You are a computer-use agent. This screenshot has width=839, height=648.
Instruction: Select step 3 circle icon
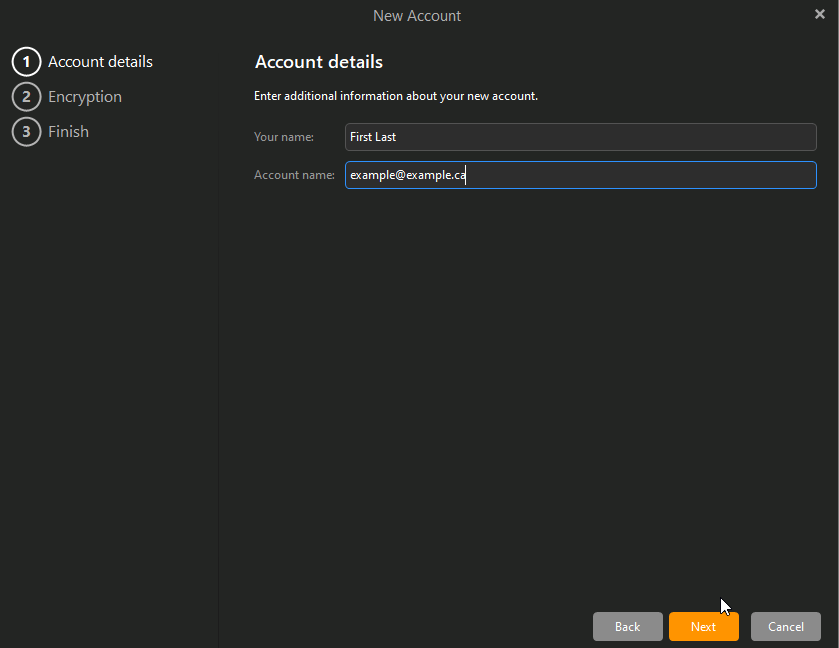26,132
